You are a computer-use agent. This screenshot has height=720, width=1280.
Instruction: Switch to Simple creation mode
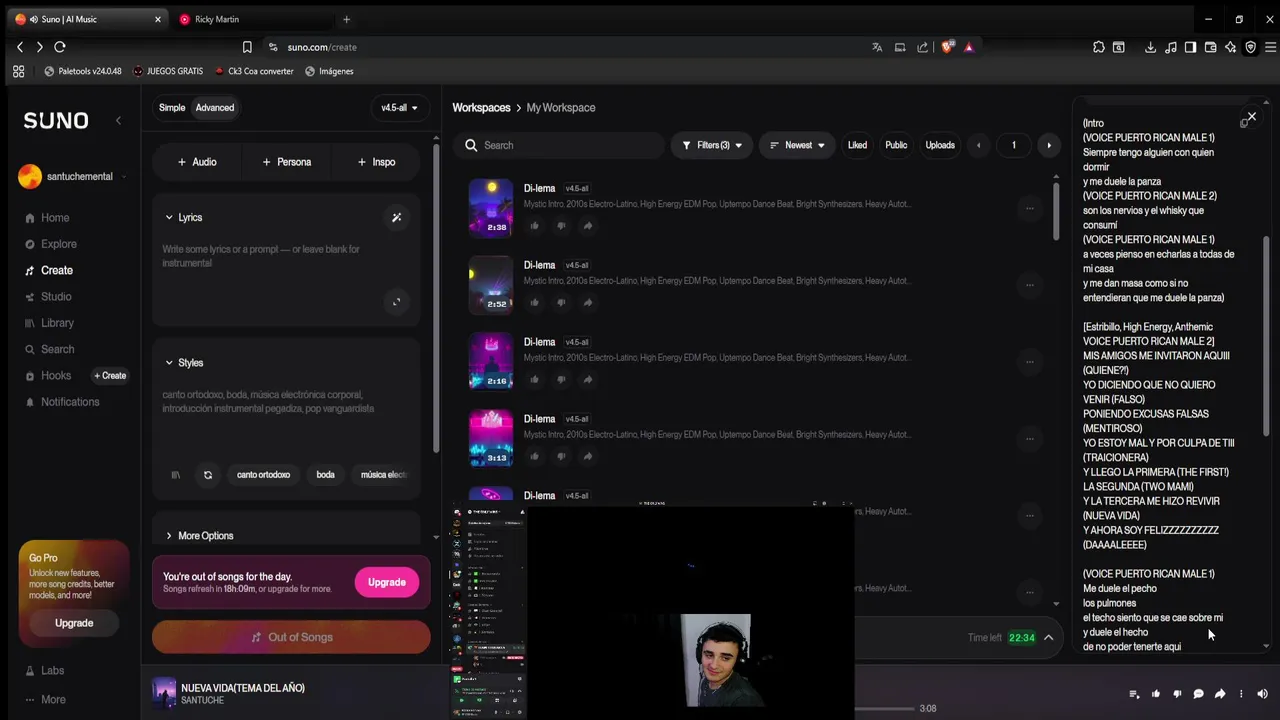(172, 108)
